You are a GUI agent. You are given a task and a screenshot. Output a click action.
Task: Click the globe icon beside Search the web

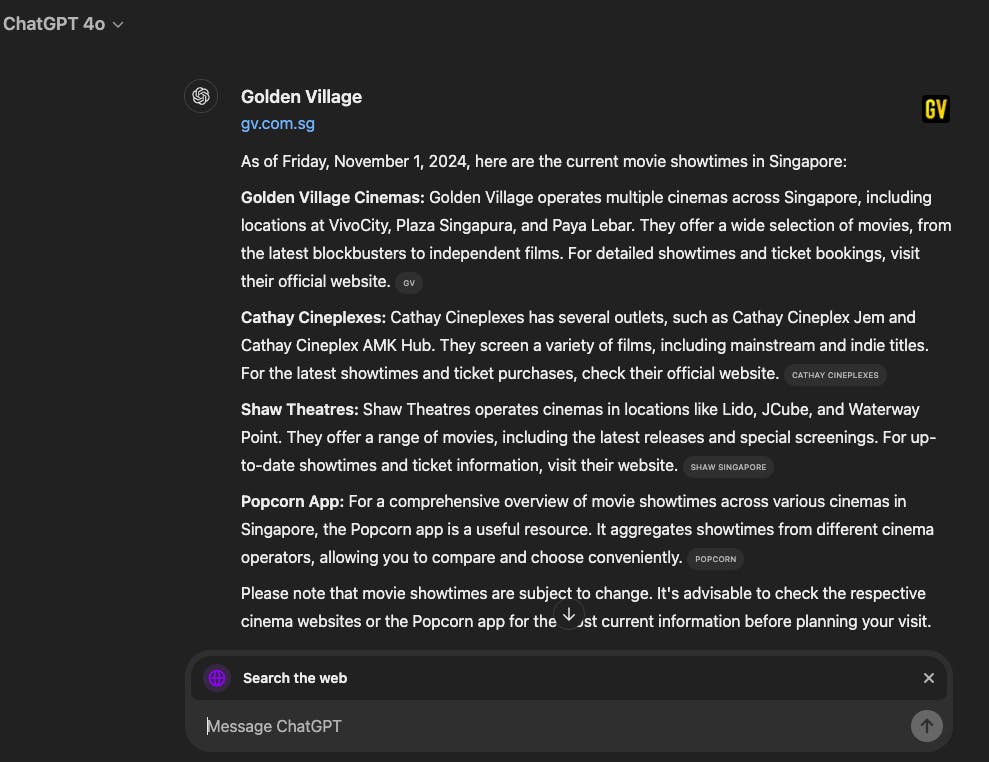click(x=217, y=678)
